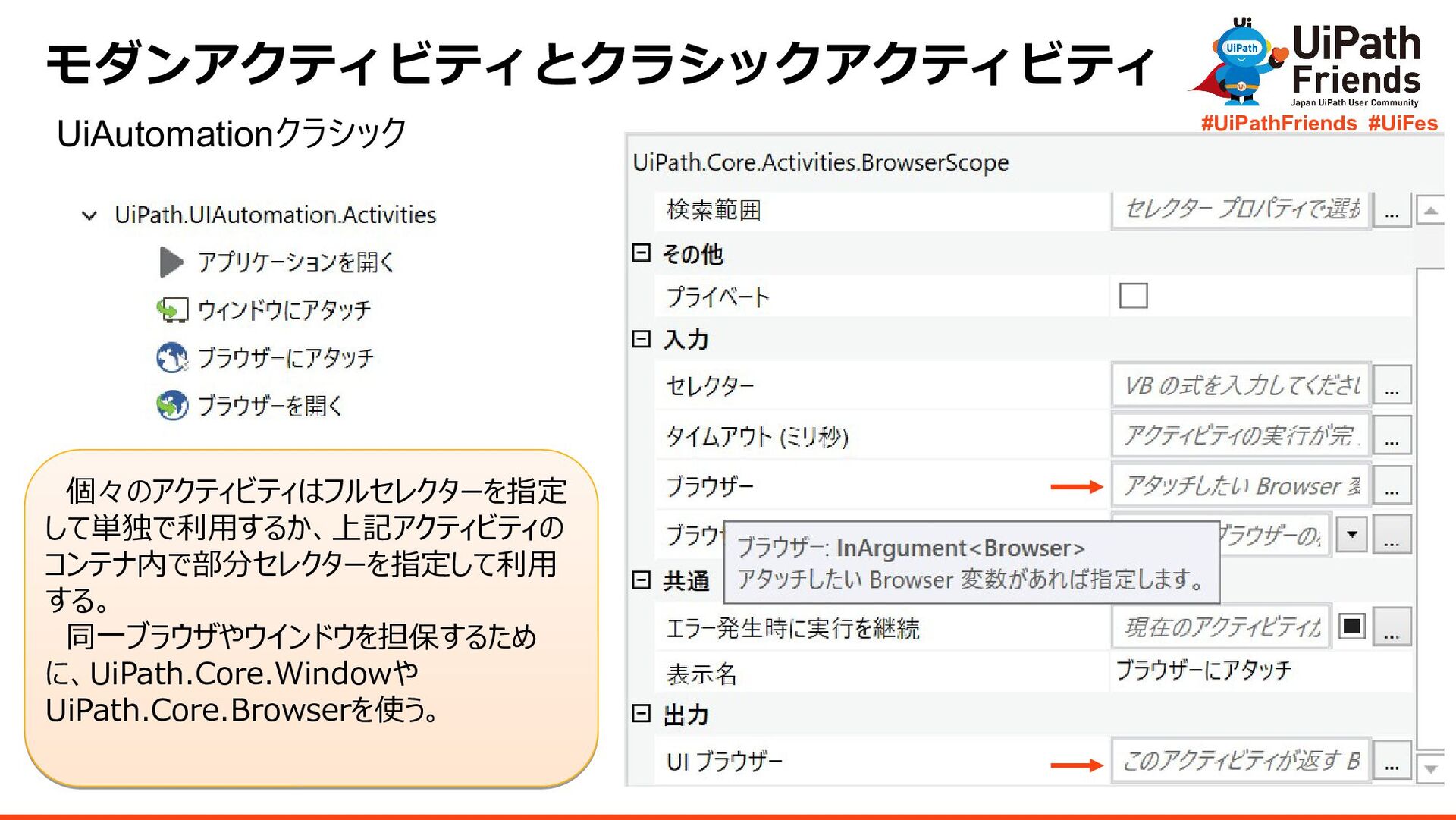Click the 検索範囲 input field
The height and width of the screenshot is (820, 1456).
coord(1241,209)
